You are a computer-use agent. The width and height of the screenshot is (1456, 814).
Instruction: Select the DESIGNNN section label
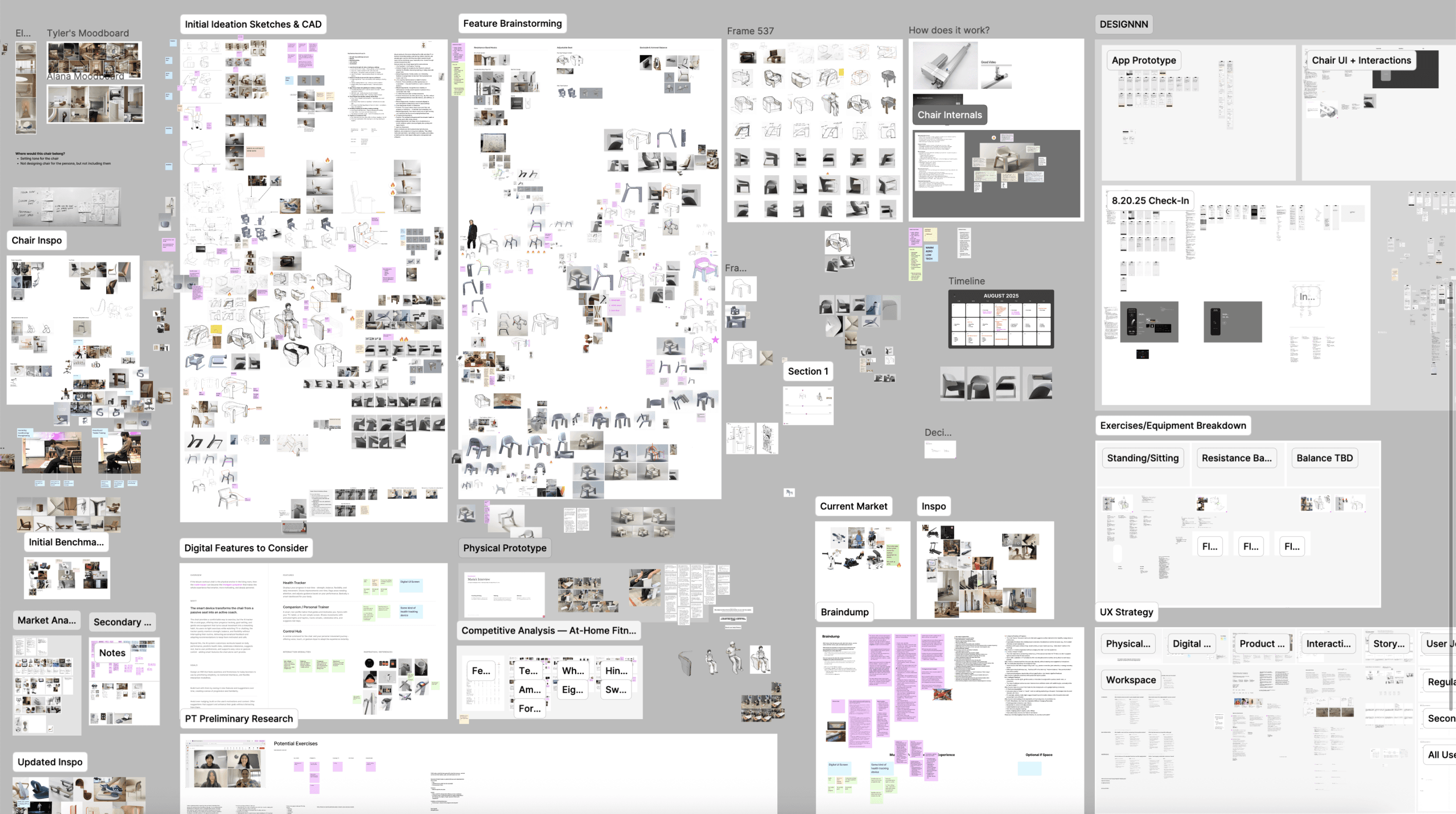coord(1123,24)
